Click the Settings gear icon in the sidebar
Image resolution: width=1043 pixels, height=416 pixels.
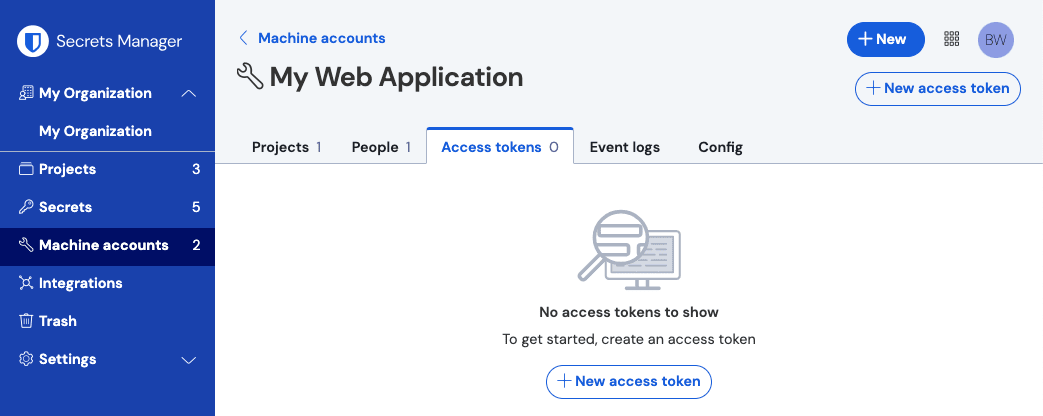coord(26,359)
